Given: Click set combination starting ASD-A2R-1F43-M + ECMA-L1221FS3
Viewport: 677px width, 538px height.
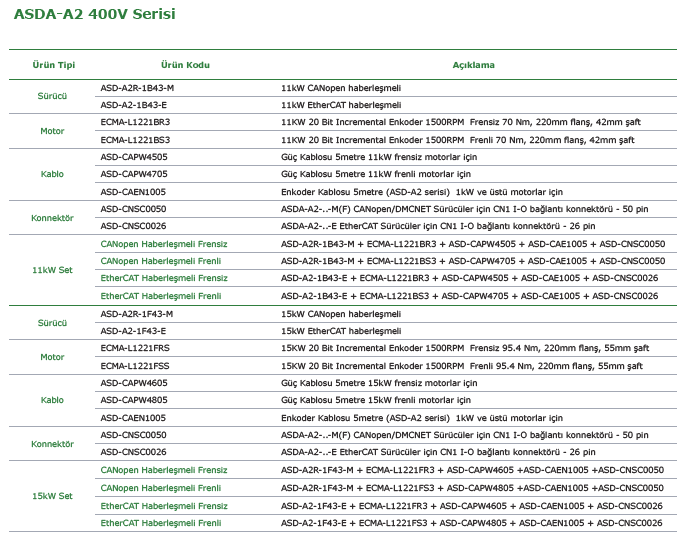Looking at the screenshot, I should [472, 488].
